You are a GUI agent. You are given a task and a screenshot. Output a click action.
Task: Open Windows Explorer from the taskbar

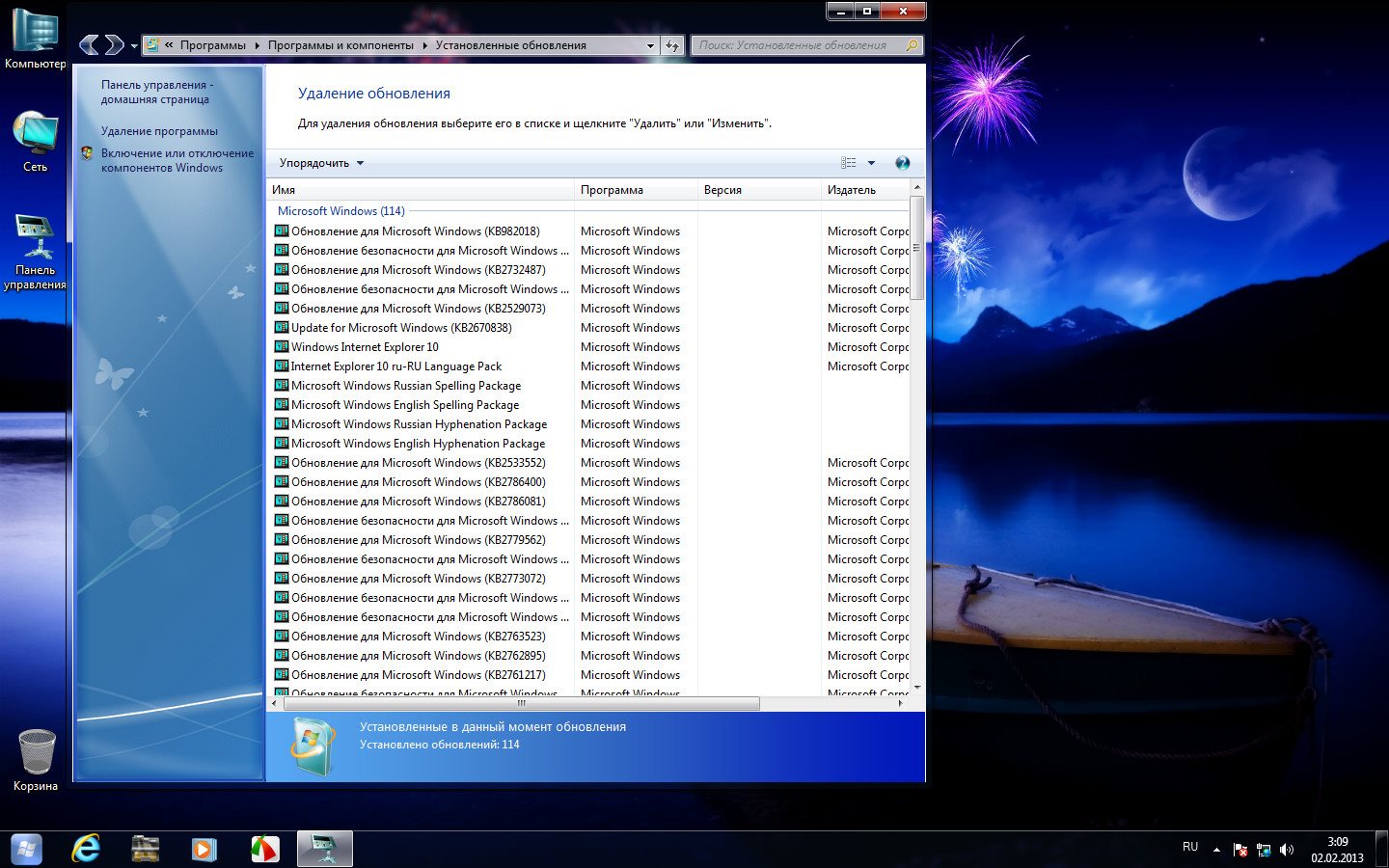(146, 850)
